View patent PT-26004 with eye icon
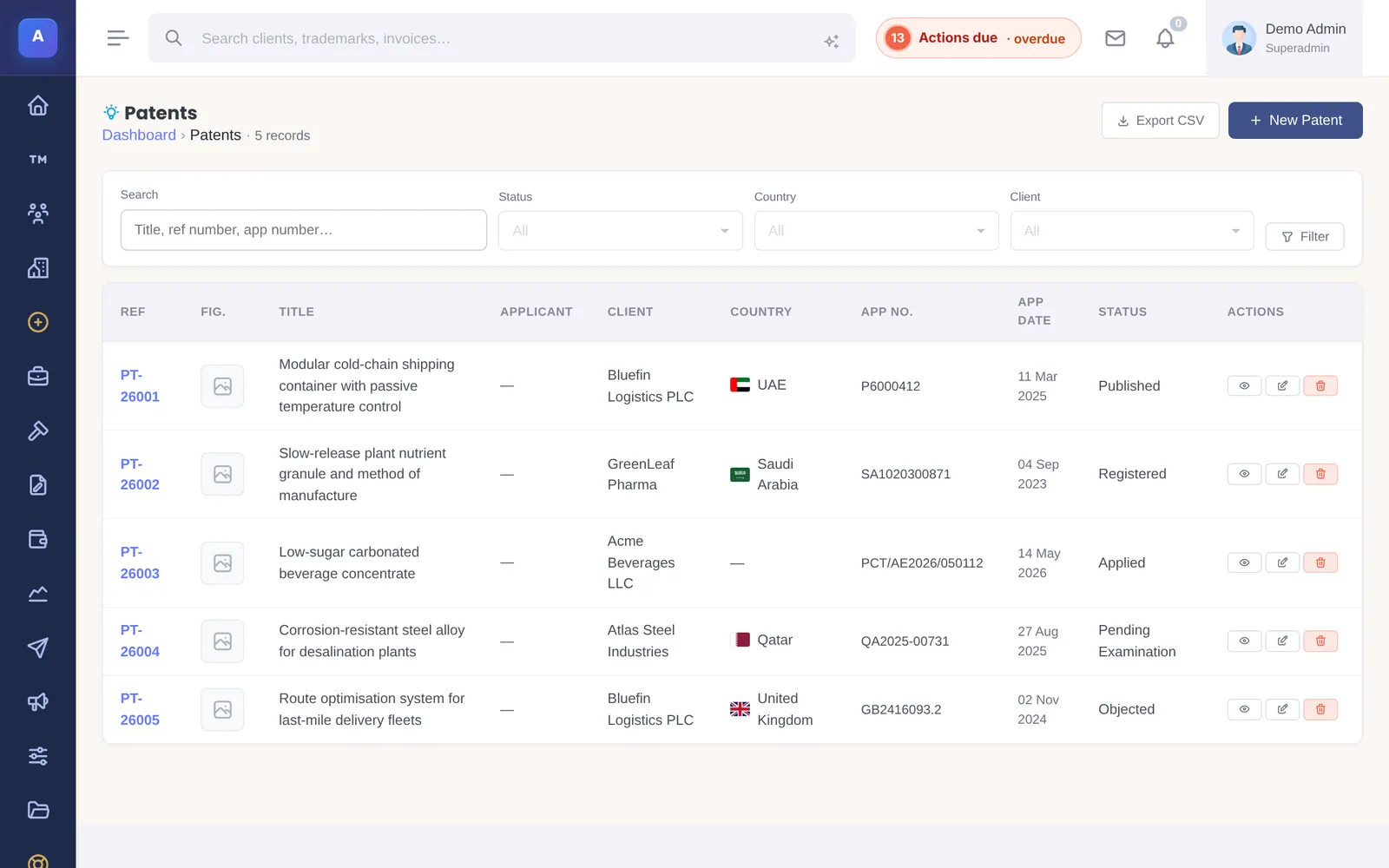Screen dimensions: 1389x868 1244,641
